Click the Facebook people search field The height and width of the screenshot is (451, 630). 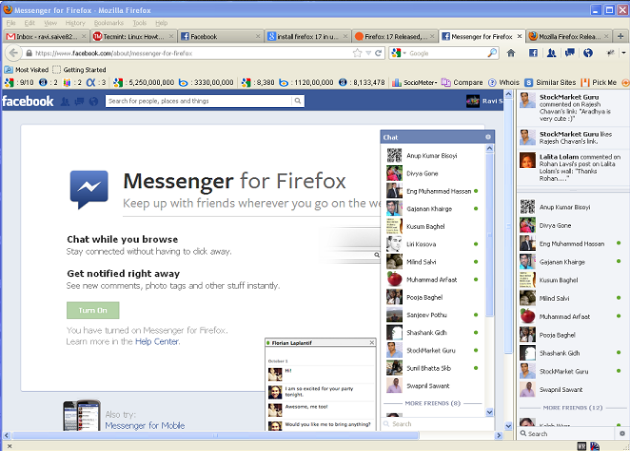(199, 101)
